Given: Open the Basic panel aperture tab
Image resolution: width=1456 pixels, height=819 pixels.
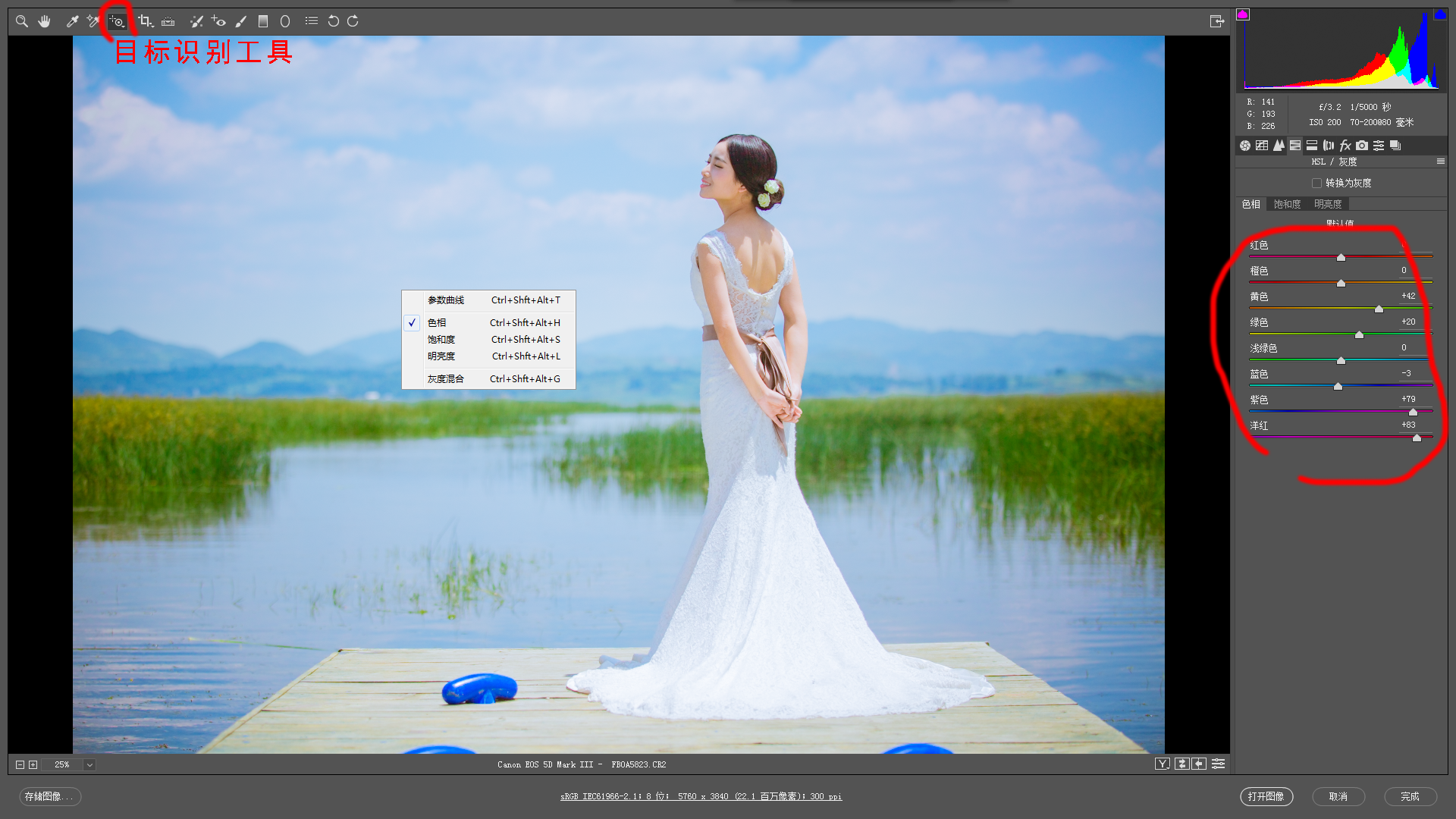Looking at the screenshot, I should (1245, 146).
